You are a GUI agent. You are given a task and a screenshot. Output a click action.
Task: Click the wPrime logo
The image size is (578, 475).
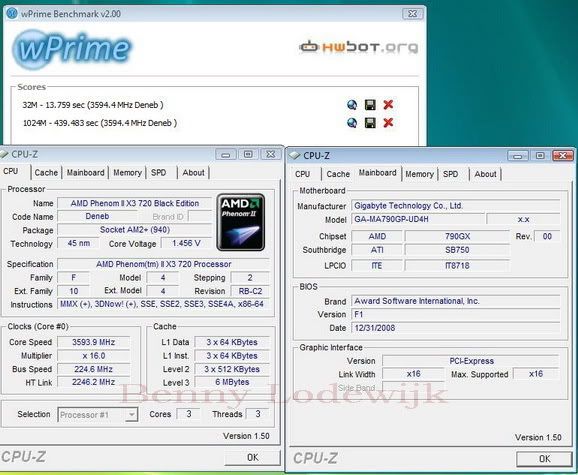tap(72, 49)
